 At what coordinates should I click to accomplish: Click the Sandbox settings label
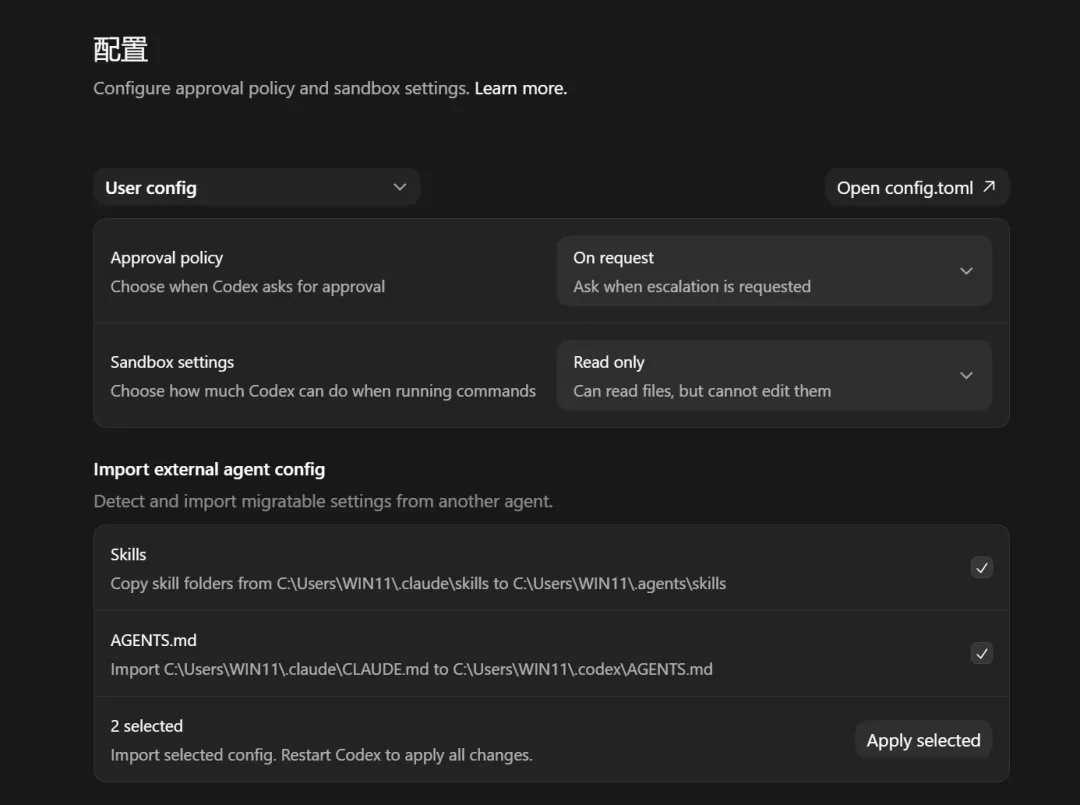pyautogui.click(x=172, y=362)
